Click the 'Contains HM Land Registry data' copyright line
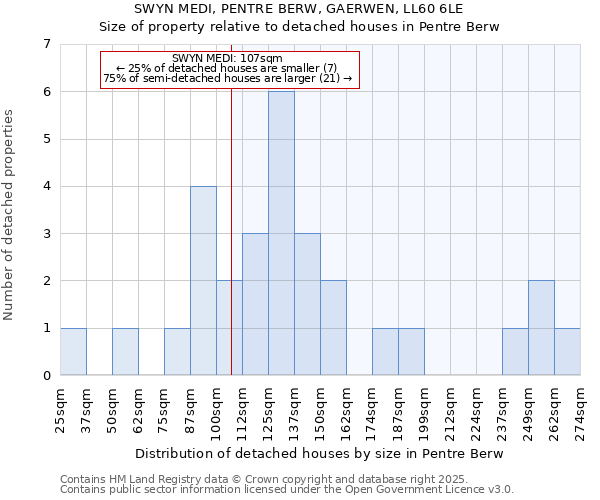The image size is (600, 500). click(x=264, y=479)
